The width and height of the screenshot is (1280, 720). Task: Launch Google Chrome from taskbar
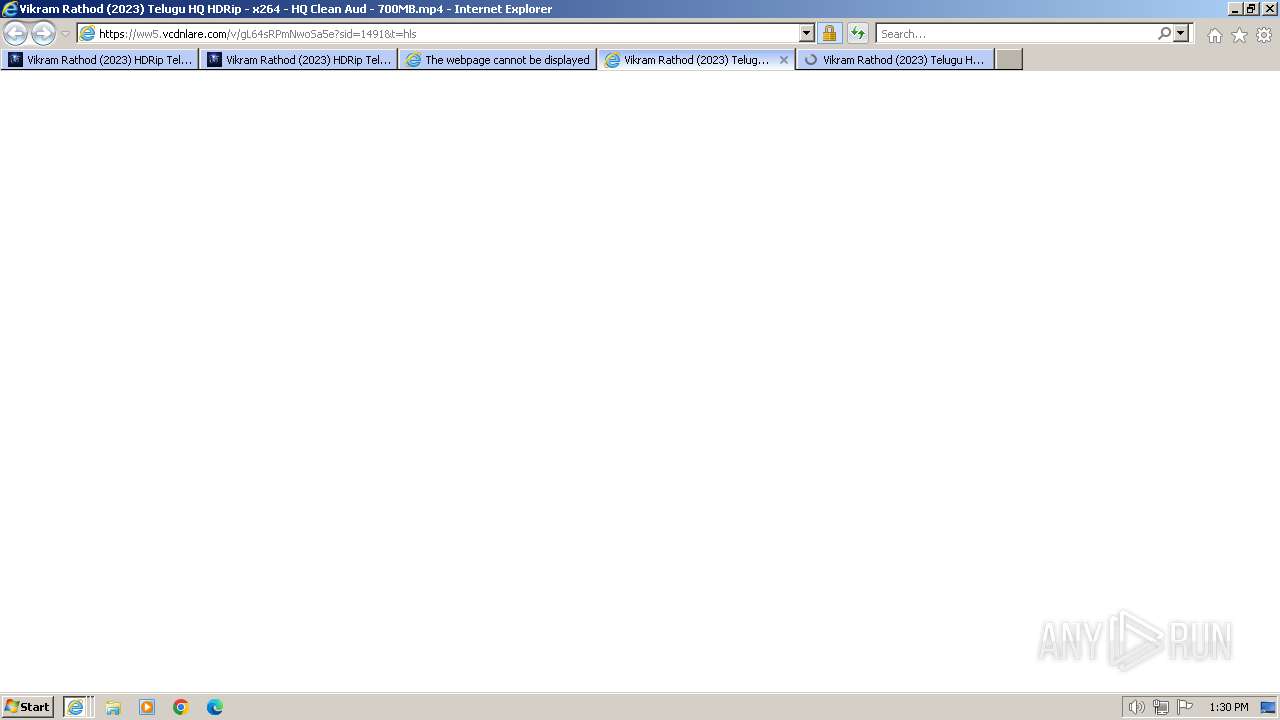point(181,707)
